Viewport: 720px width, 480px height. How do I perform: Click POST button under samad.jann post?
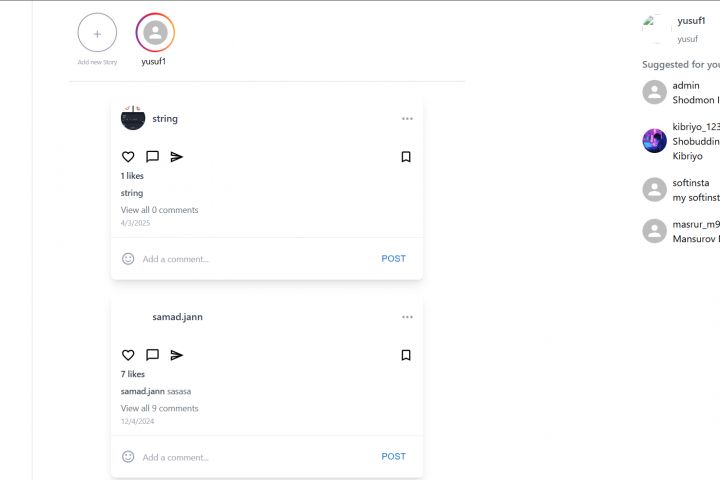pos(394,457)
